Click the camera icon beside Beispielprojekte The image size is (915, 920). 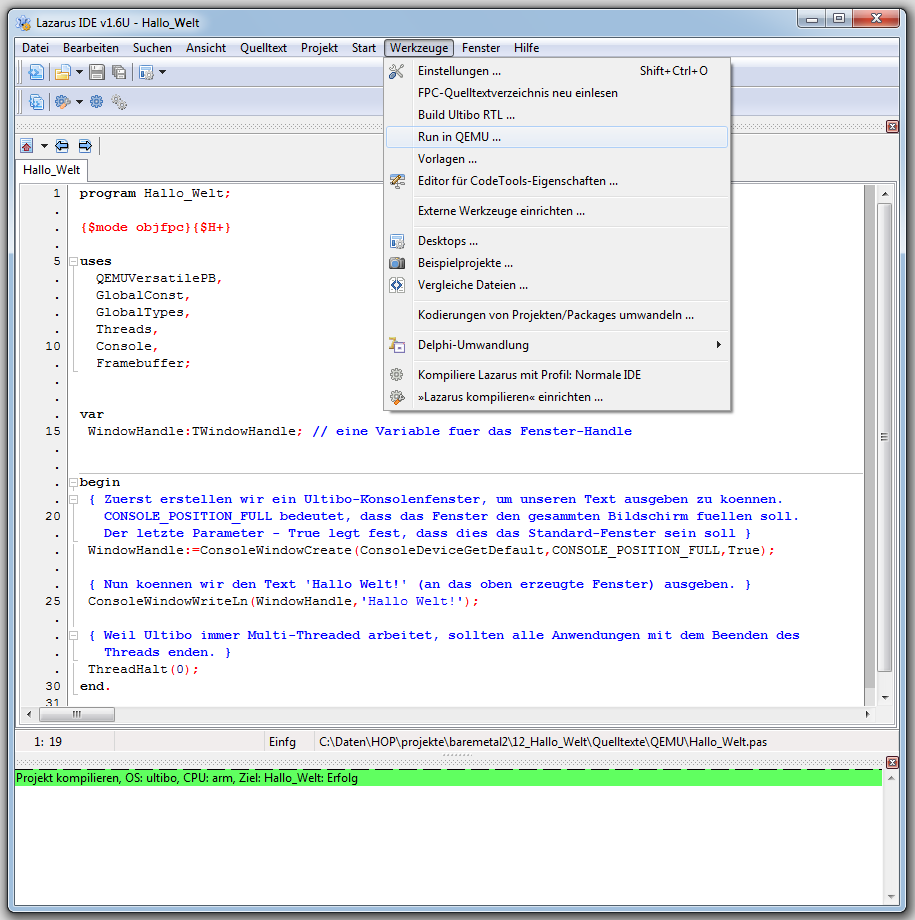[397, 263]
